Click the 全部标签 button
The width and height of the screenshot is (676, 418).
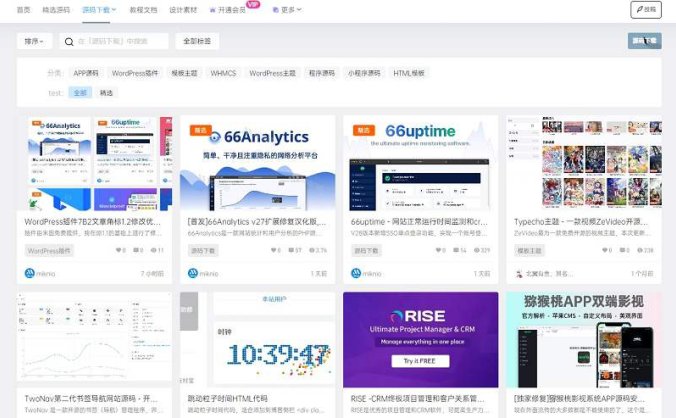click(x=196, y=42)
